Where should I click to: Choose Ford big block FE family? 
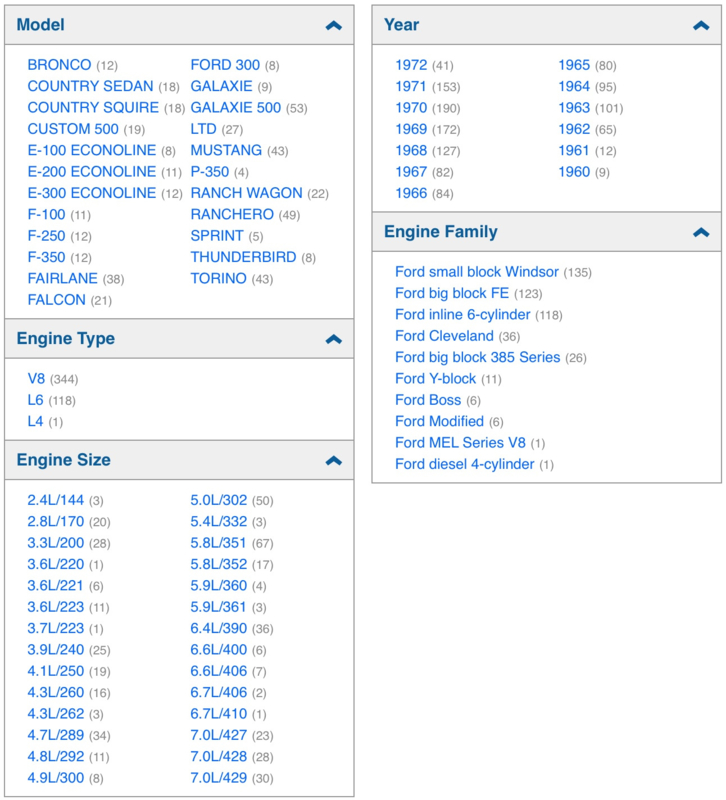(452, 293)
